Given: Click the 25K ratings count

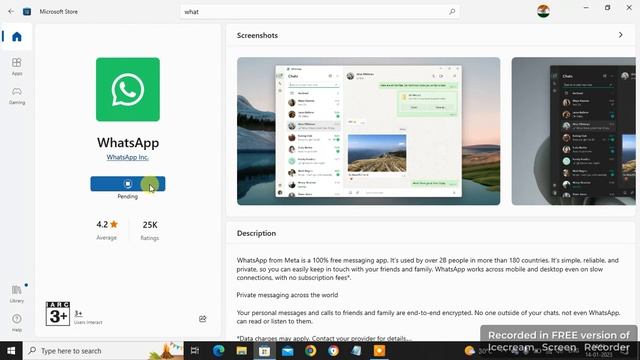Looking at the screenshot, I should point(150,230).
